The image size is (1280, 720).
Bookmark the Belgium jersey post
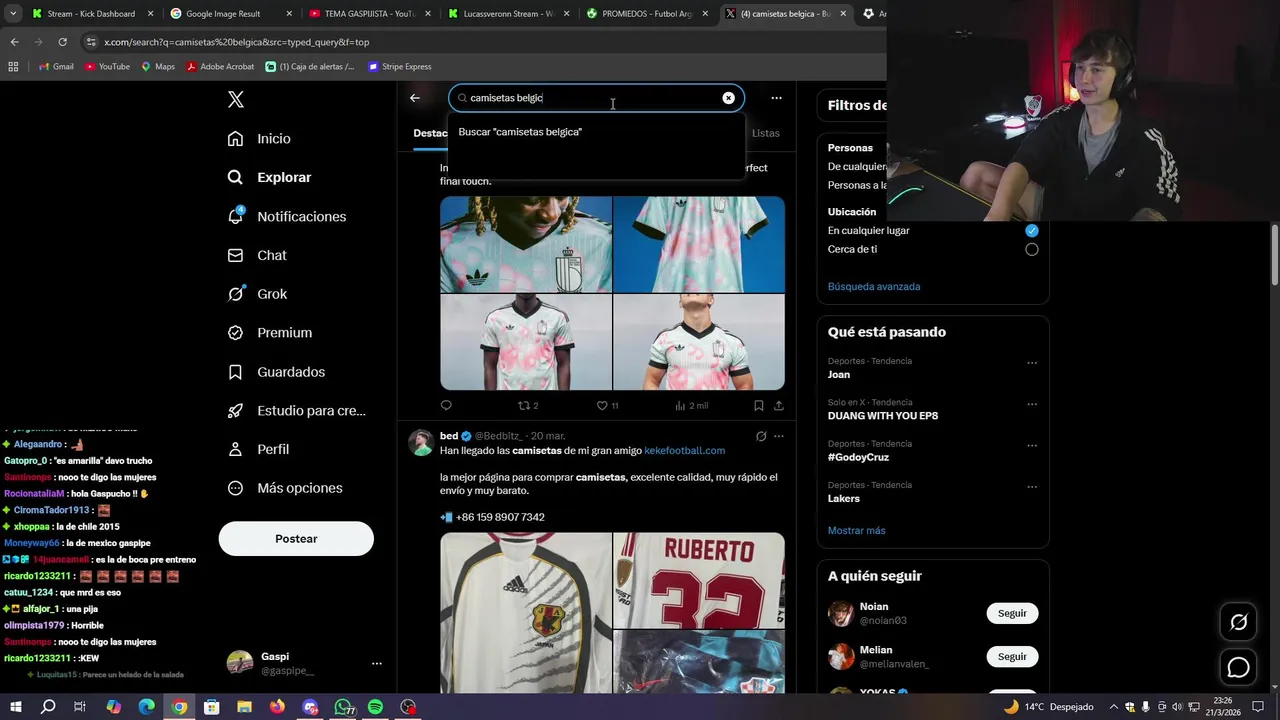(758, 405)
